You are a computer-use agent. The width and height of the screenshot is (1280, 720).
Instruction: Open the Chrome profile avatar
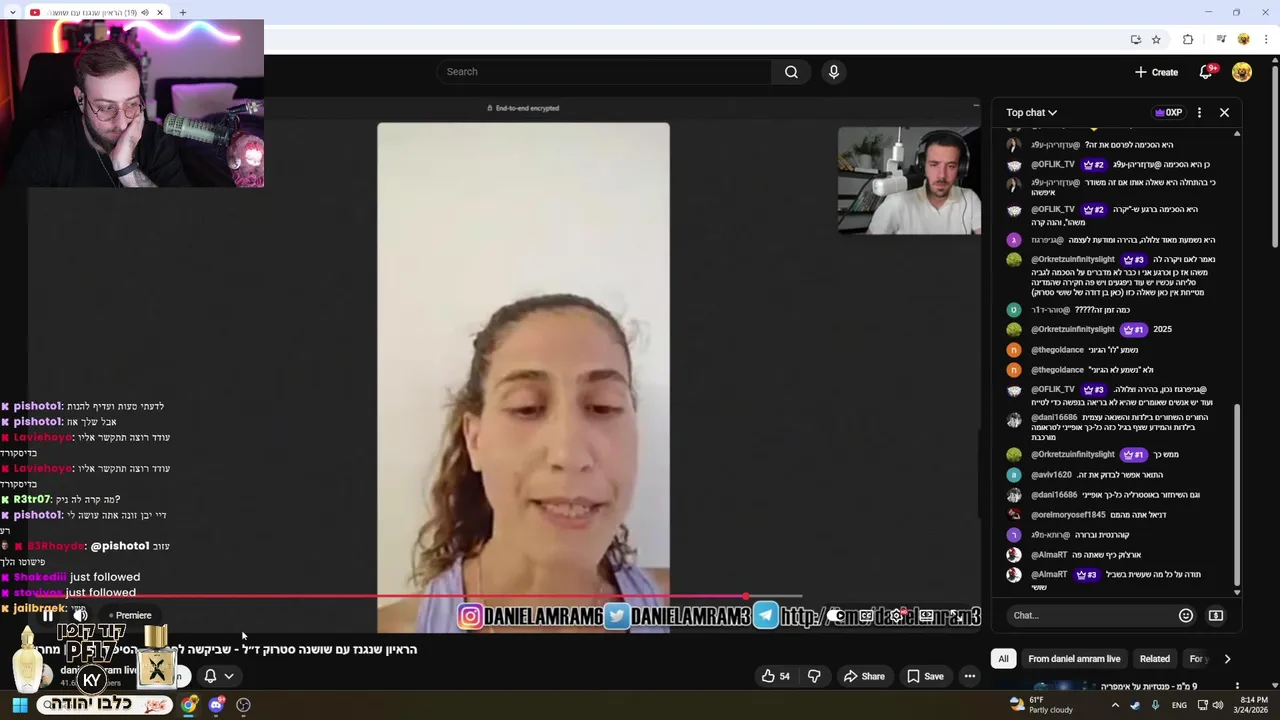[x=1243, y=39]
